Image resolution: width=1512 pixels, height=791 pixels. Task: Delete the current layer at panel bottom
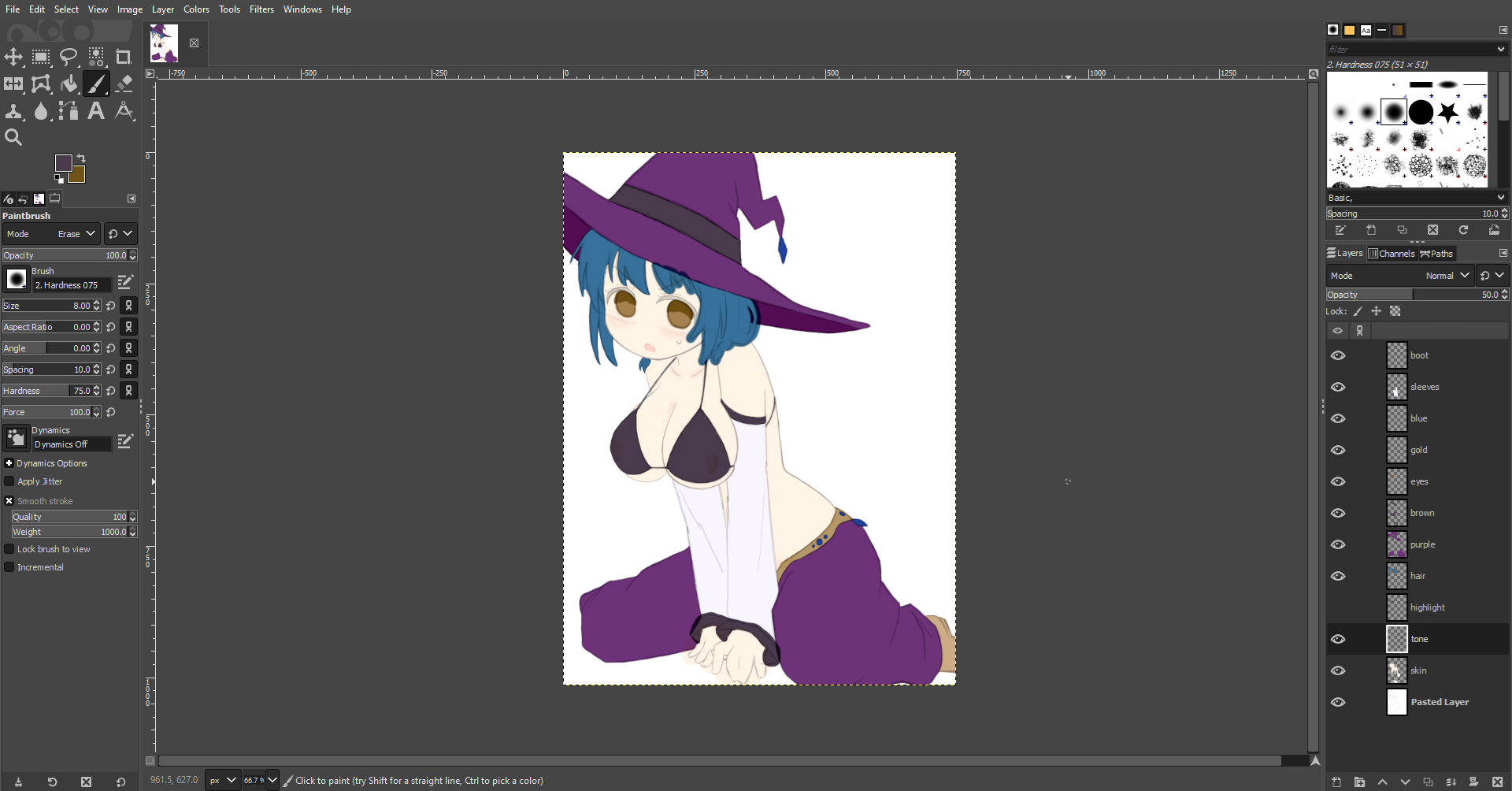coord(1497,782)
